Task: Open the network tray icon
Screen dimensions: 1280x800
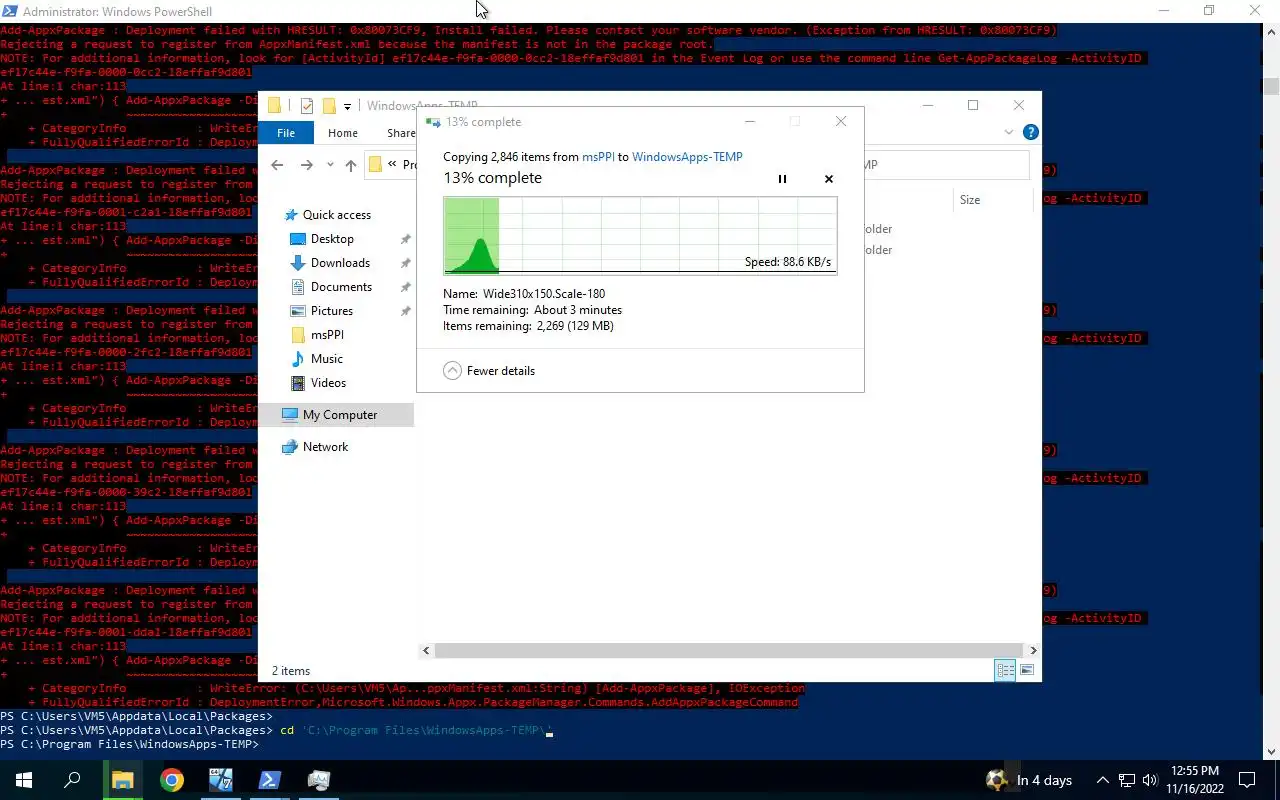Action: click(1126, 780)
